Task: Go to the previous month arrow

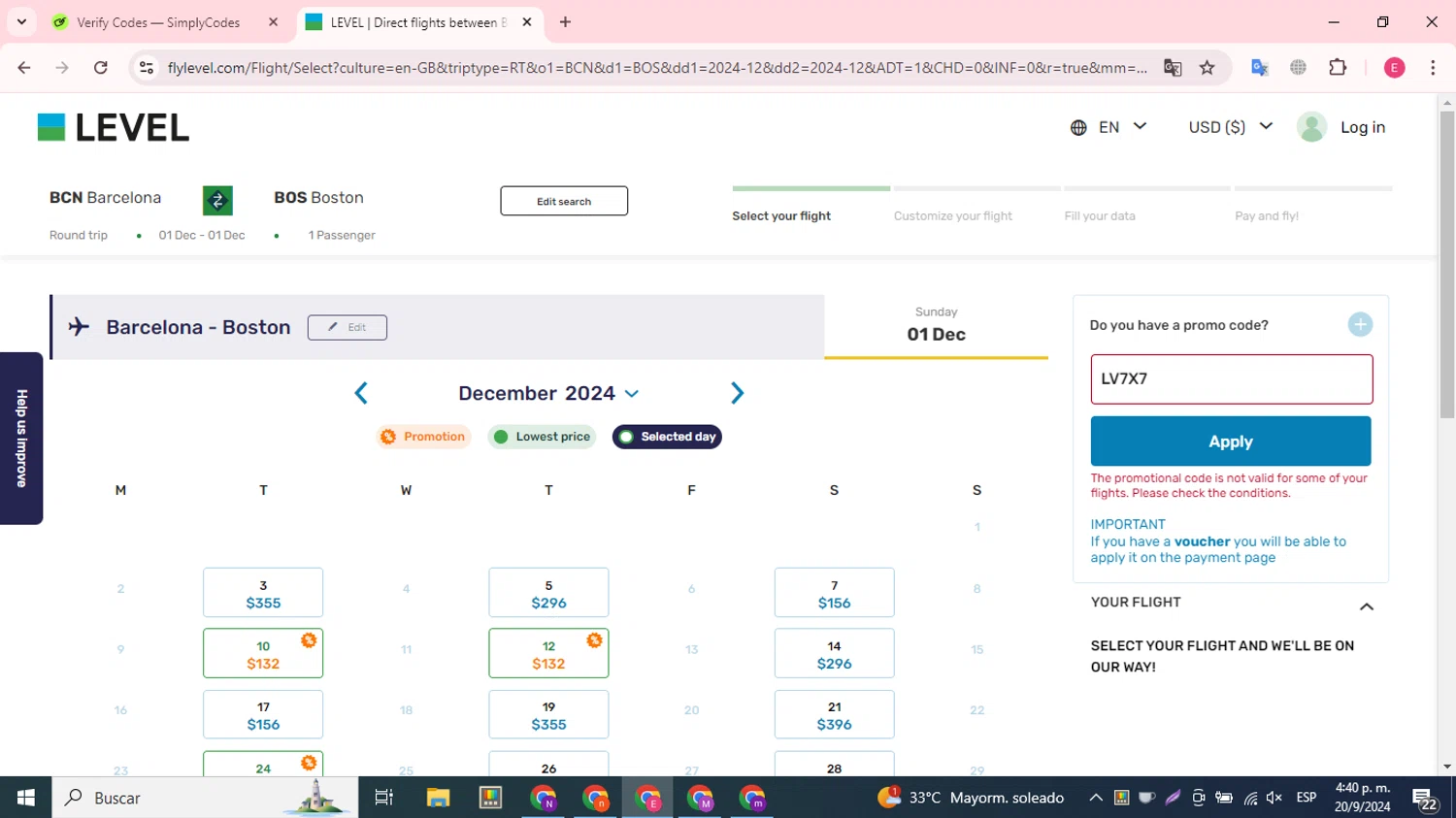Action: pos(361,393)
